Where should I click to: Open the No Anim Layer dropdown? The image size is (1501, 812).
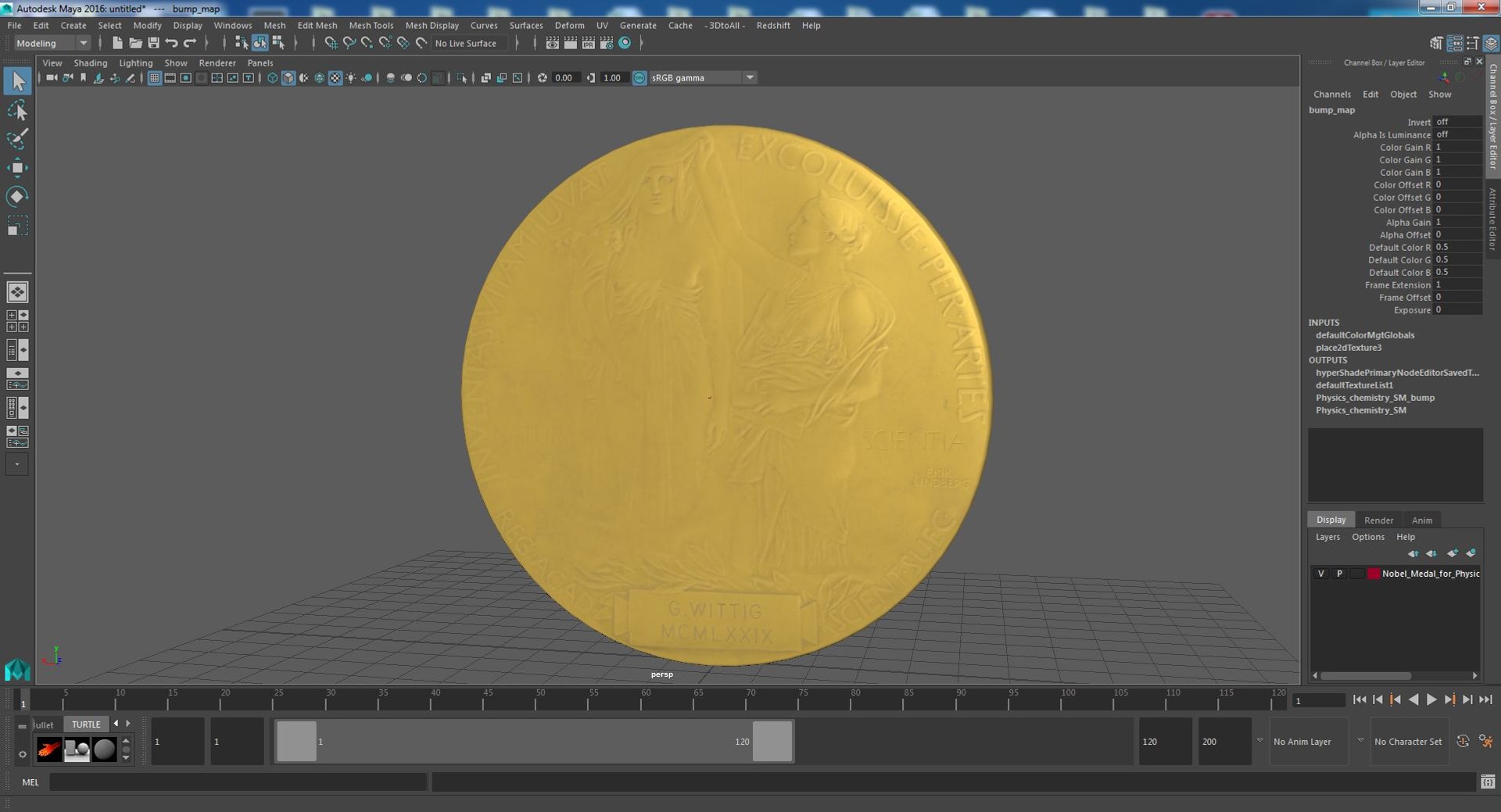tap(1307, 742)
